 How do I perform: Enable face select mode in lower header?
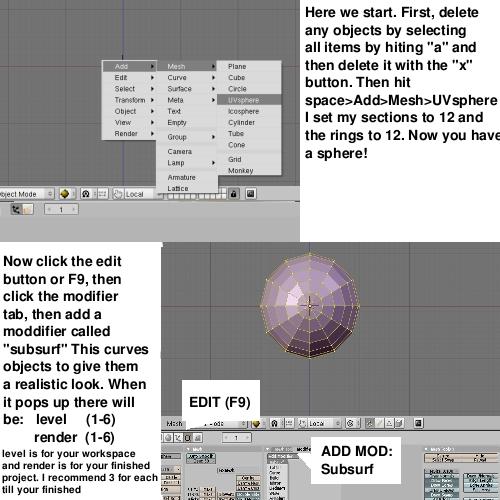click(389, 423)
